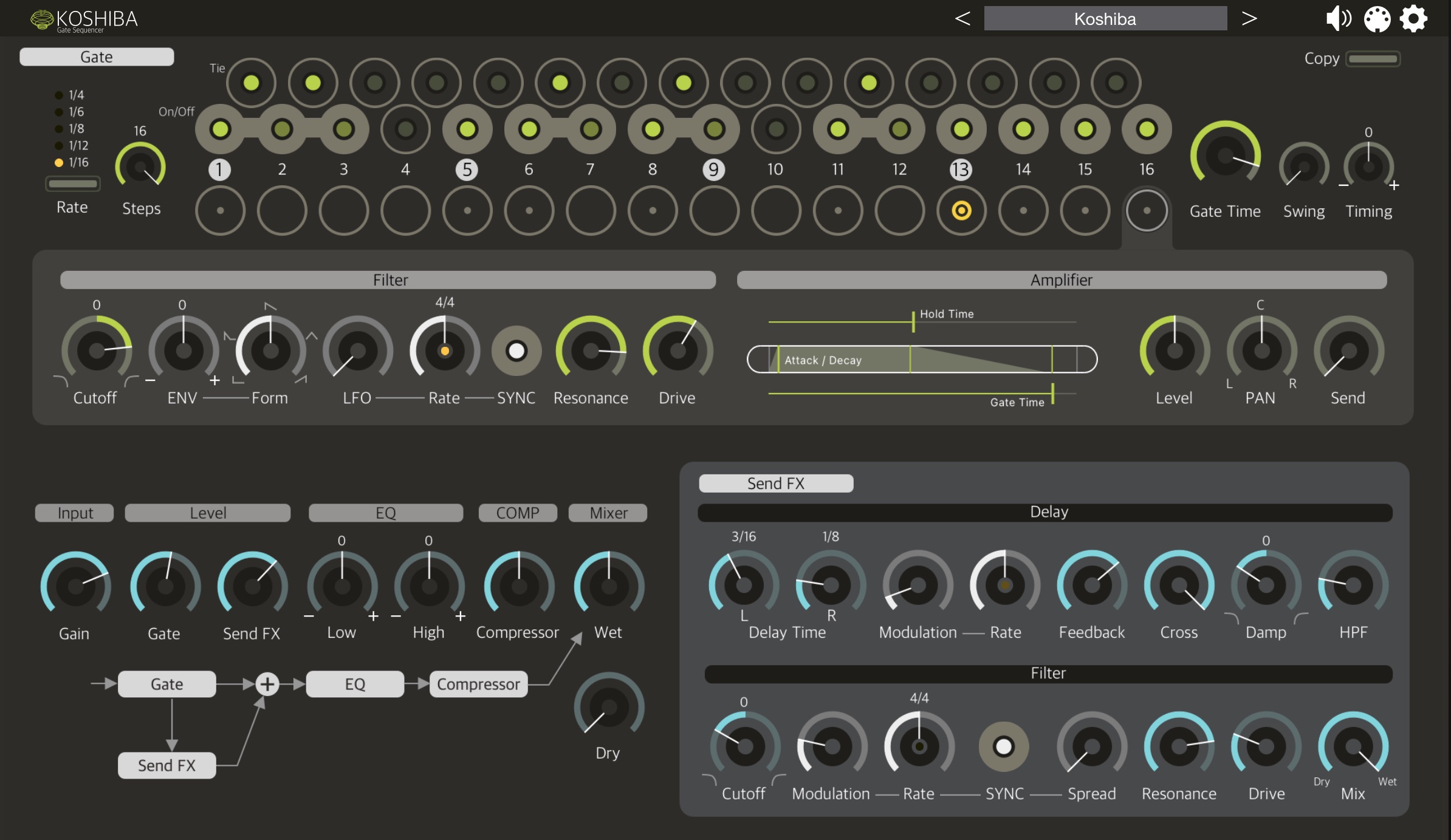Select the Gate tab header
Image resolution: width=1451 pixels, height=840 pixels.
click(97, 57)
